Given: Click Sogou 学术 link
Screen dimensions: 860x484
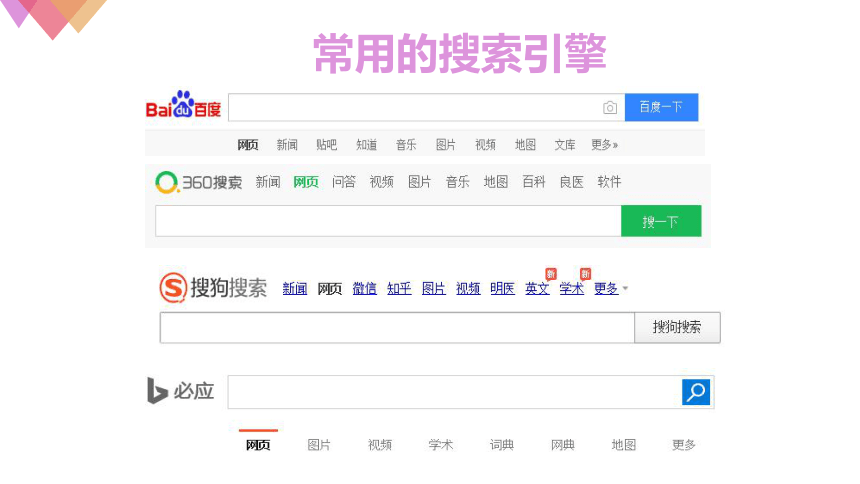Looking at the screenshot, I should (572, 289).
